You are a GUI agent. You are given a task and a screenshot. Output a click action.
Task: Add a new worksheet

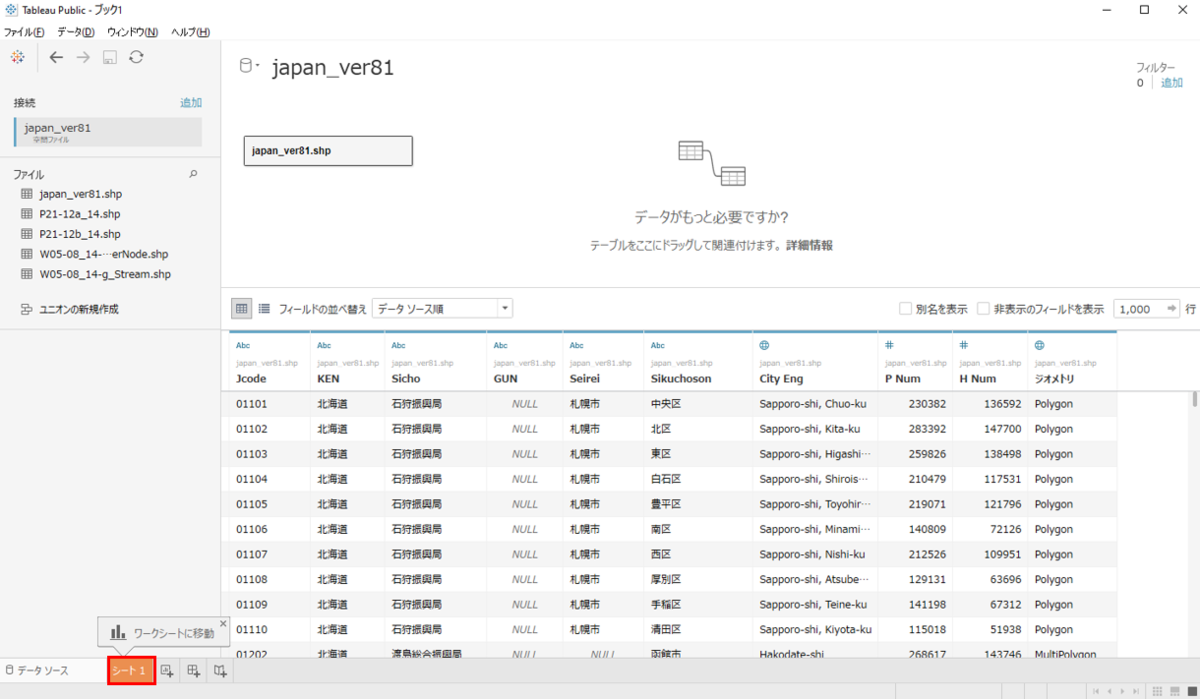point(168,670)
